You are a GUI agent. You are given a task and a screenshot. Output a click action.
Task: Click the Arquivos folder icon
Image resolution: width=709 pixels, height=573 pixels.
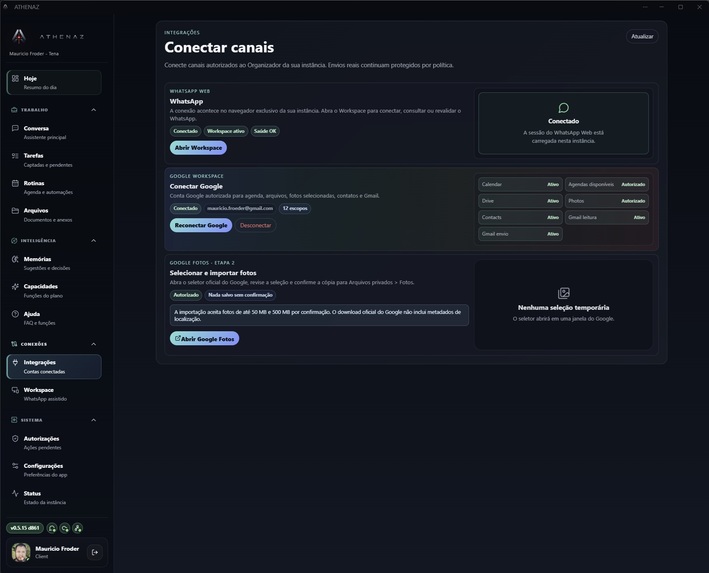[x=15, y=210]
